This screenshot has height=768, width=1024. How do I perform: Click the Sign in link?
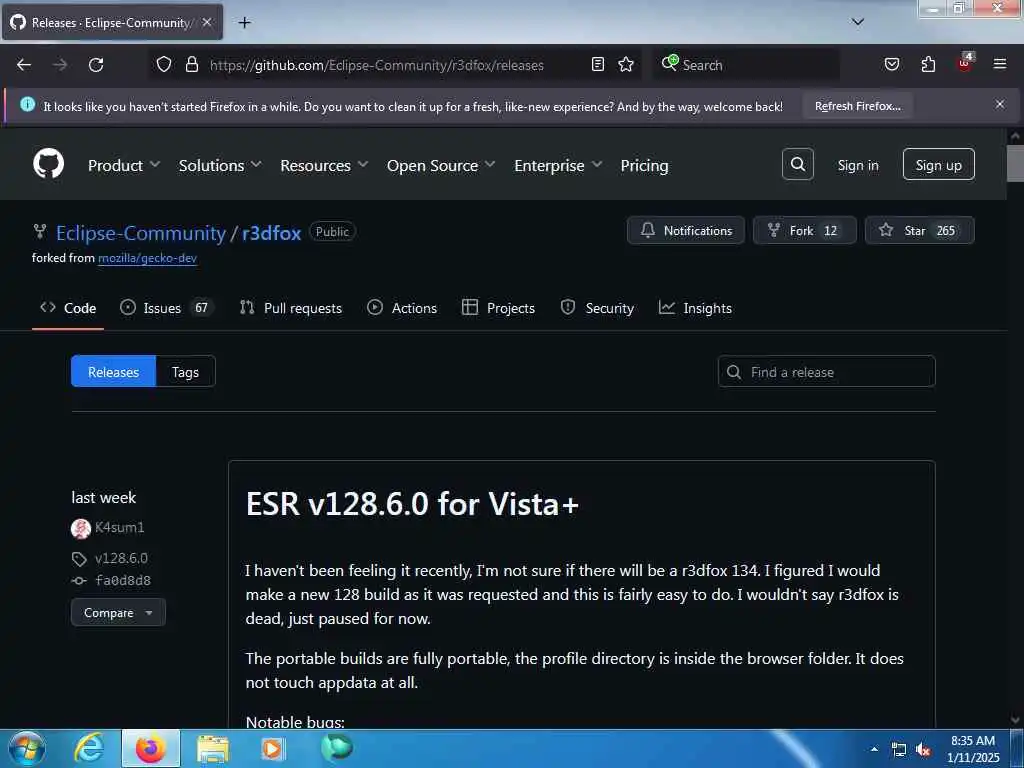[x=857, y=165]
